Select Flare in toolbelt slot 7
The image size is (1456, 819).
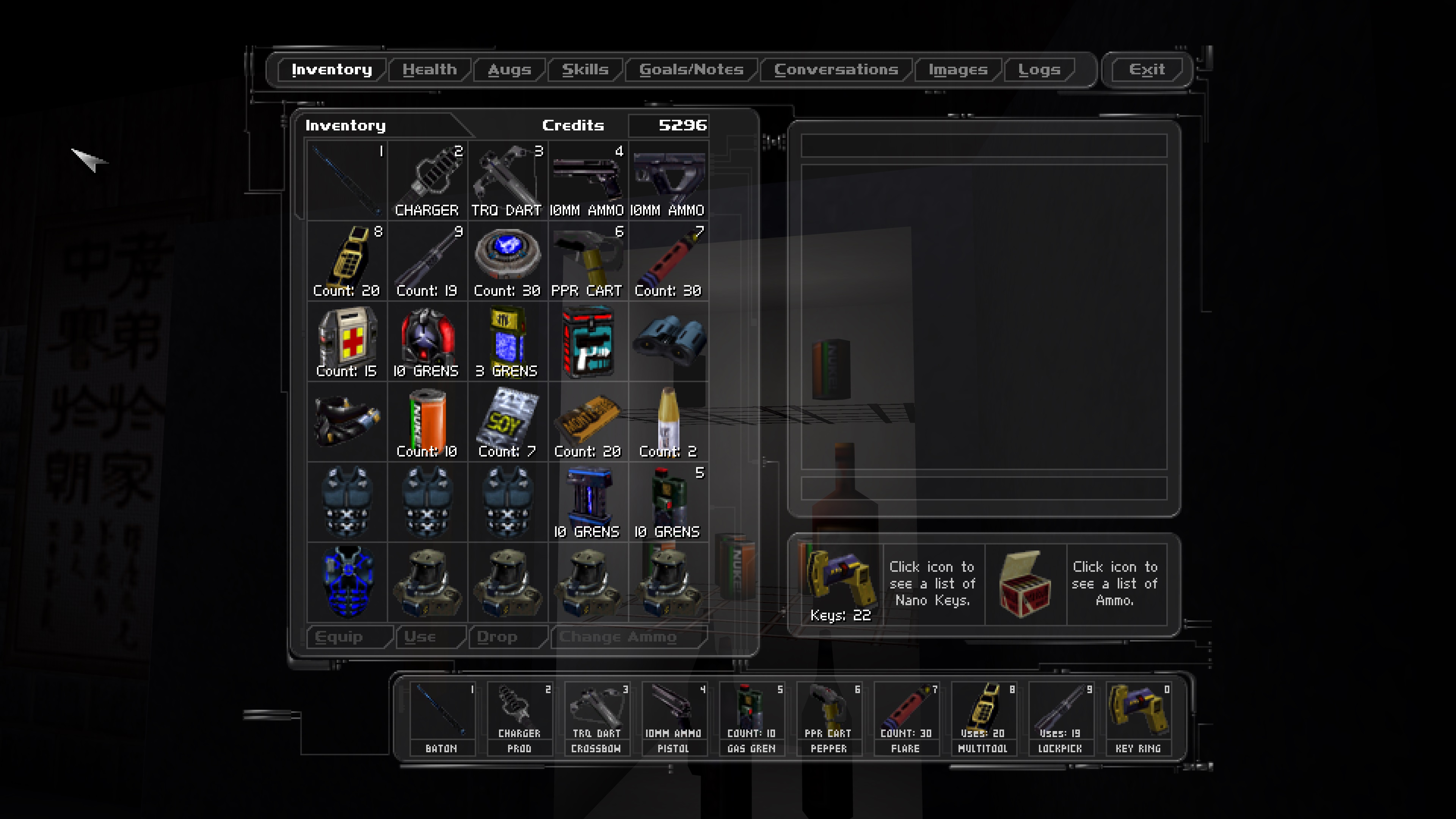906,719
